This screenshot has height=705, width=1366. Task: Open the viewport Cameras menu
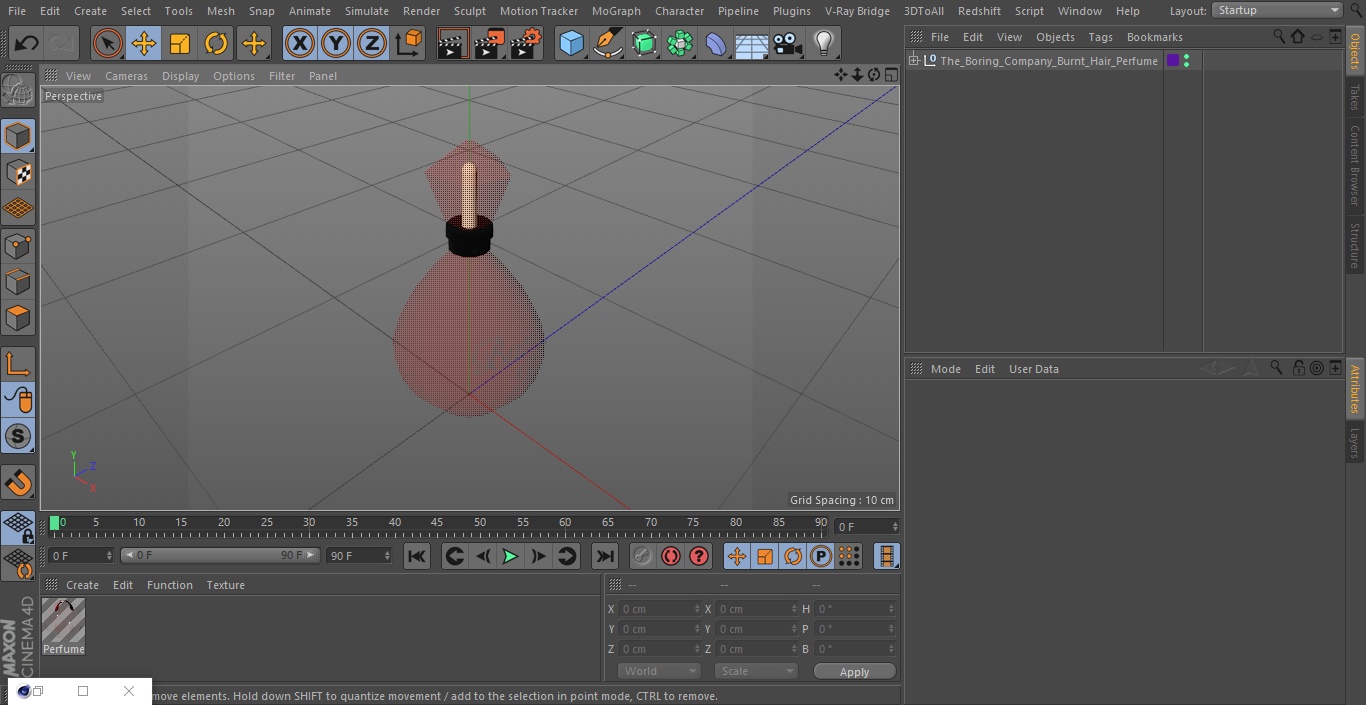tap(126, 76)
